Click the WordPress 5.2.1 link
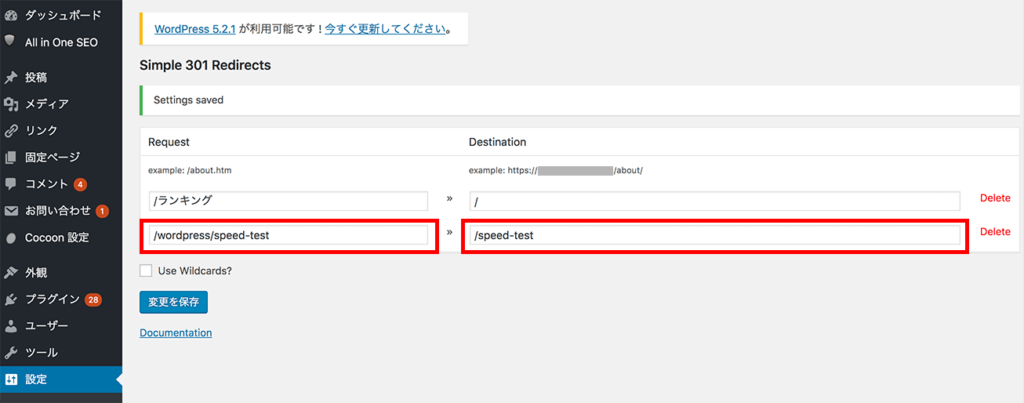 tap(194, 29)
